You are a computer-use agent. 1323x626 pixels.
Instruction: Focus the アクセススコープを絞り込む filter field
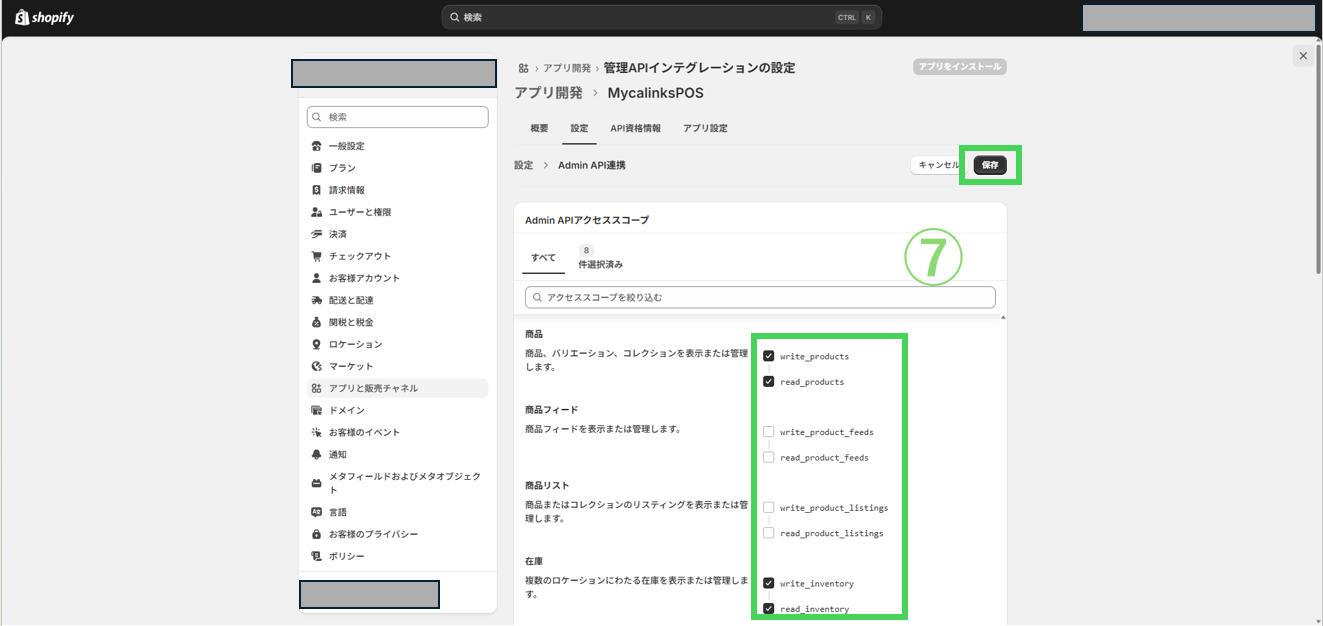coord(760,297)
